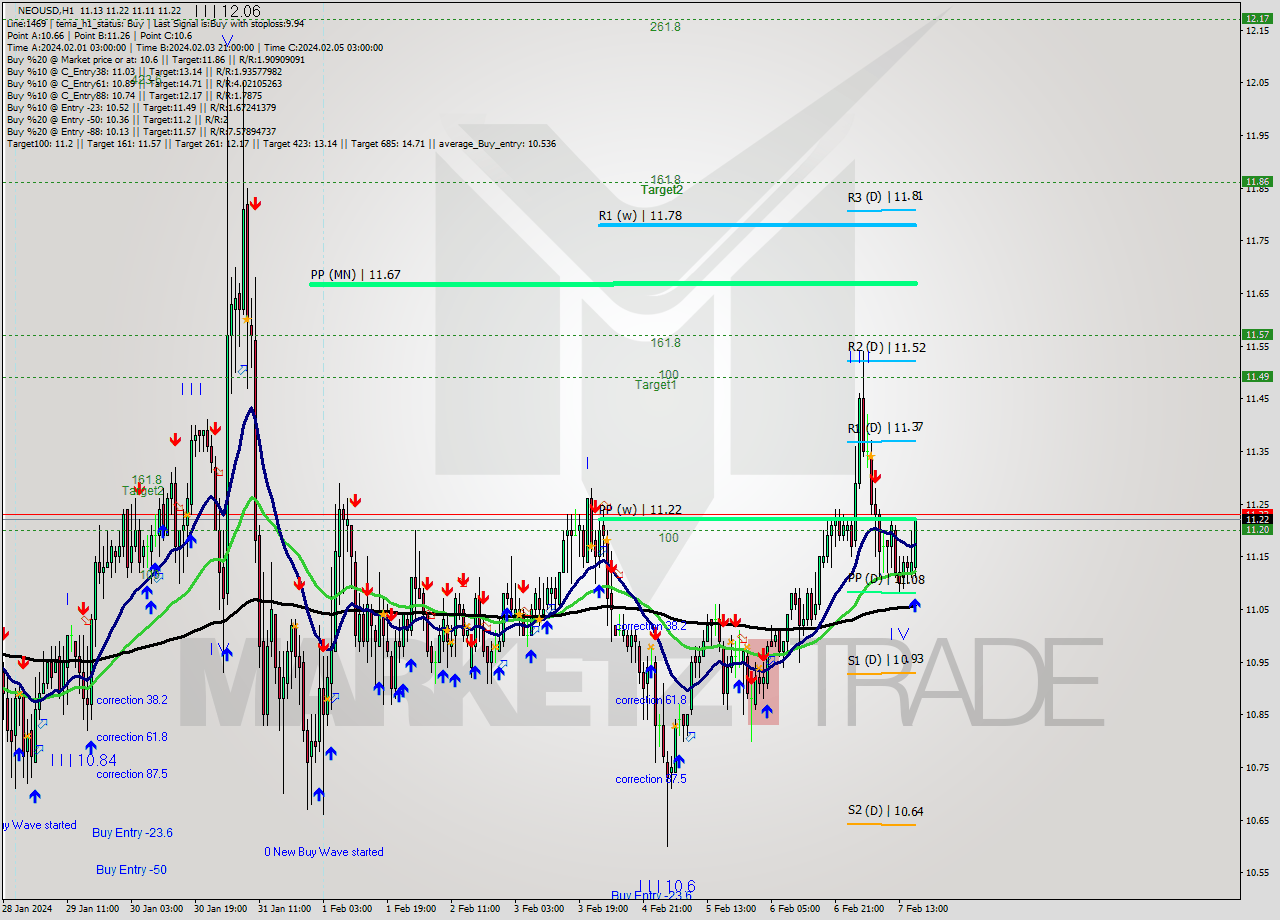Viewport: 1280px width, 920px height.
Task: Click the '28 Jan 2024' date label
Action: (x=27, y=909)
